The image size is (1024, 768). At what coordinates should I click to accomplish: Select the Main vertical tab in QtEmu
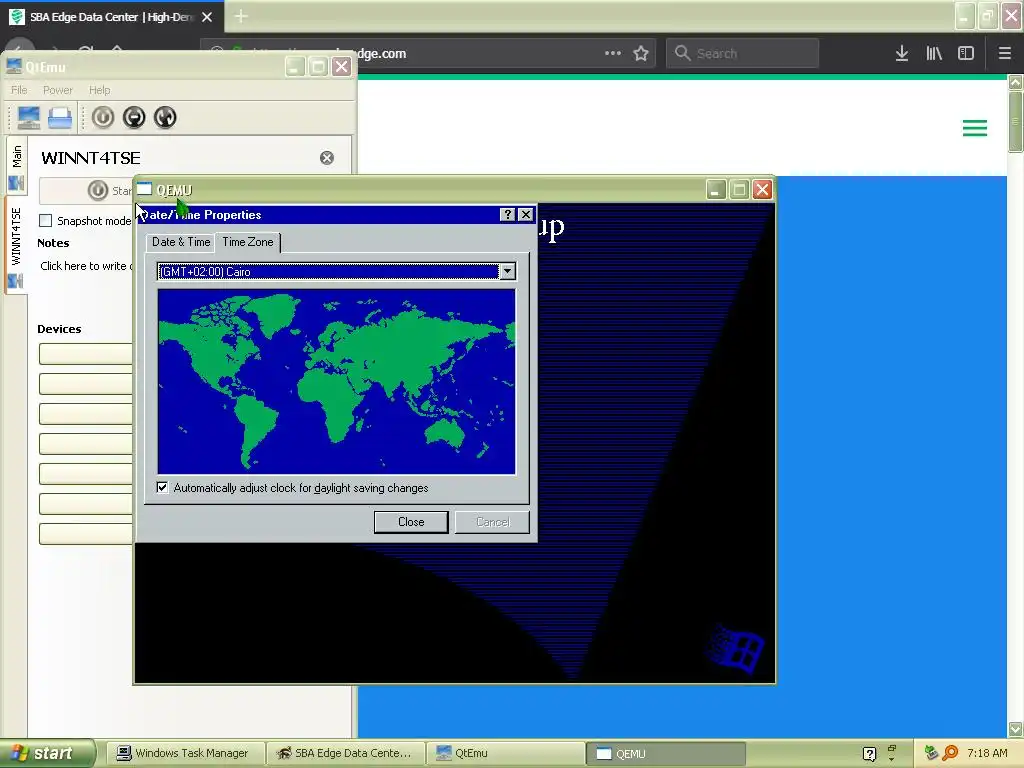click(16, 165)
